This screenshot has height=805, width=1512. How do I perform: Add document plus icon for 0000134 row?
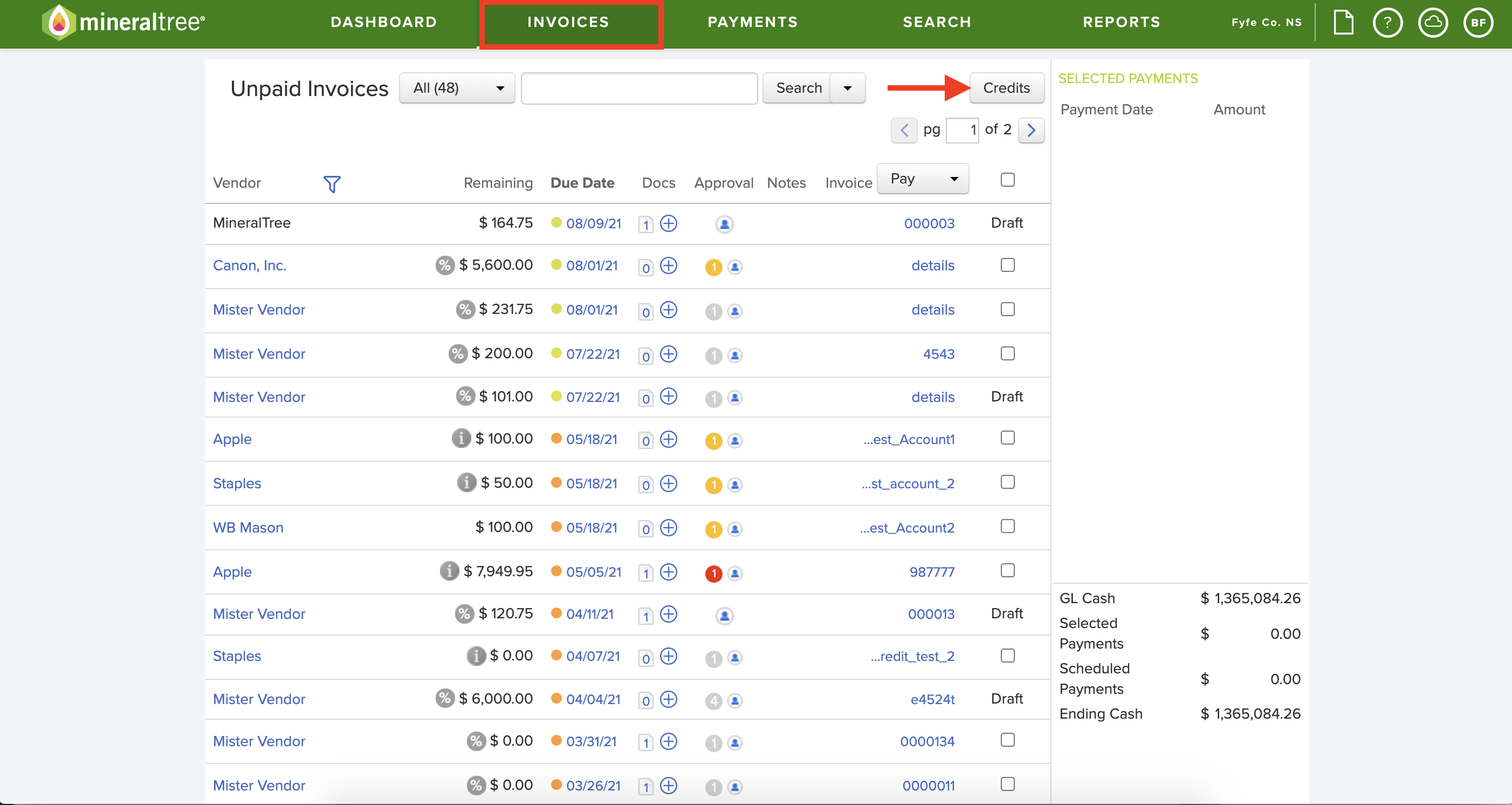coord(669,741)
